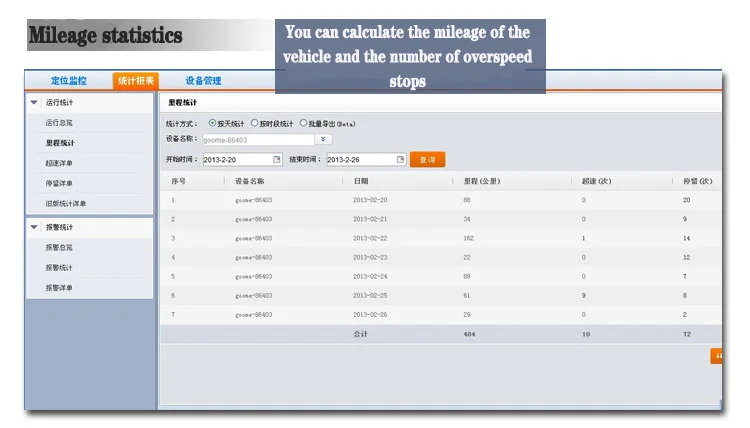Click overspeed count 9 in 2013-02-25 row
The image size is (750, 428).
[584, 296]
